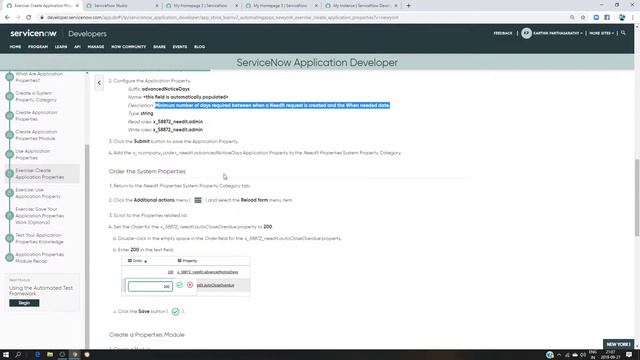Open 'Create a System Property Category' lesson
The image size is (640, 360).
pyautogui.click(x=36, y=96)
